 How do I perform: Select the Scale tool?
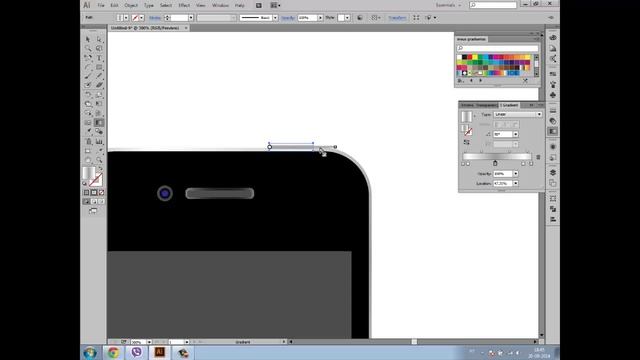coord(99,95)
